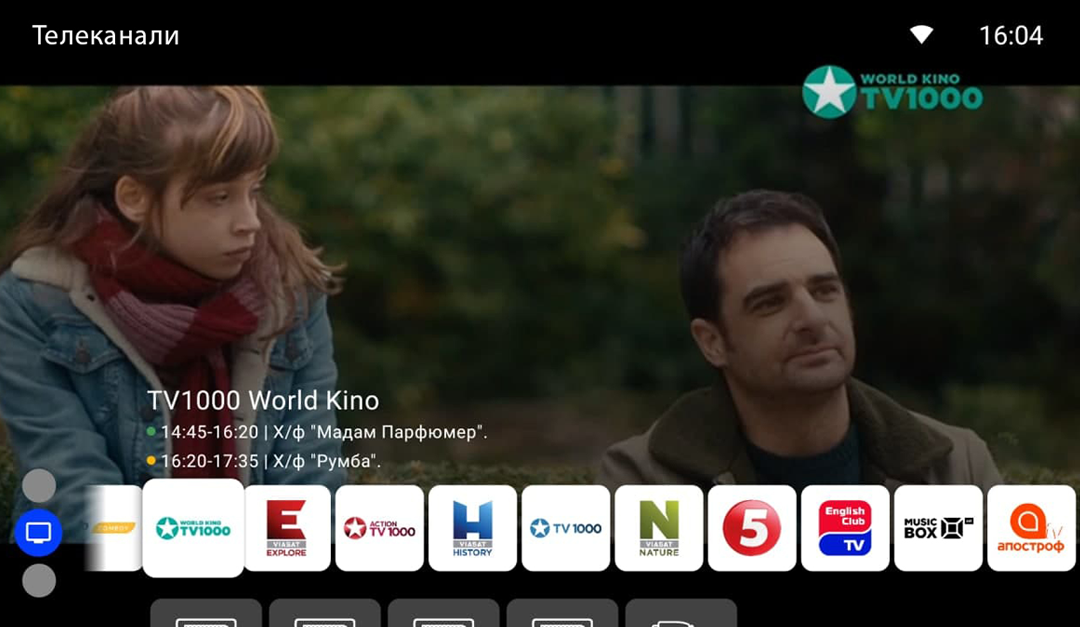The image size is (1080, 627).
Task: Select the Music Box channel
Action: click(x=938, y=528)
